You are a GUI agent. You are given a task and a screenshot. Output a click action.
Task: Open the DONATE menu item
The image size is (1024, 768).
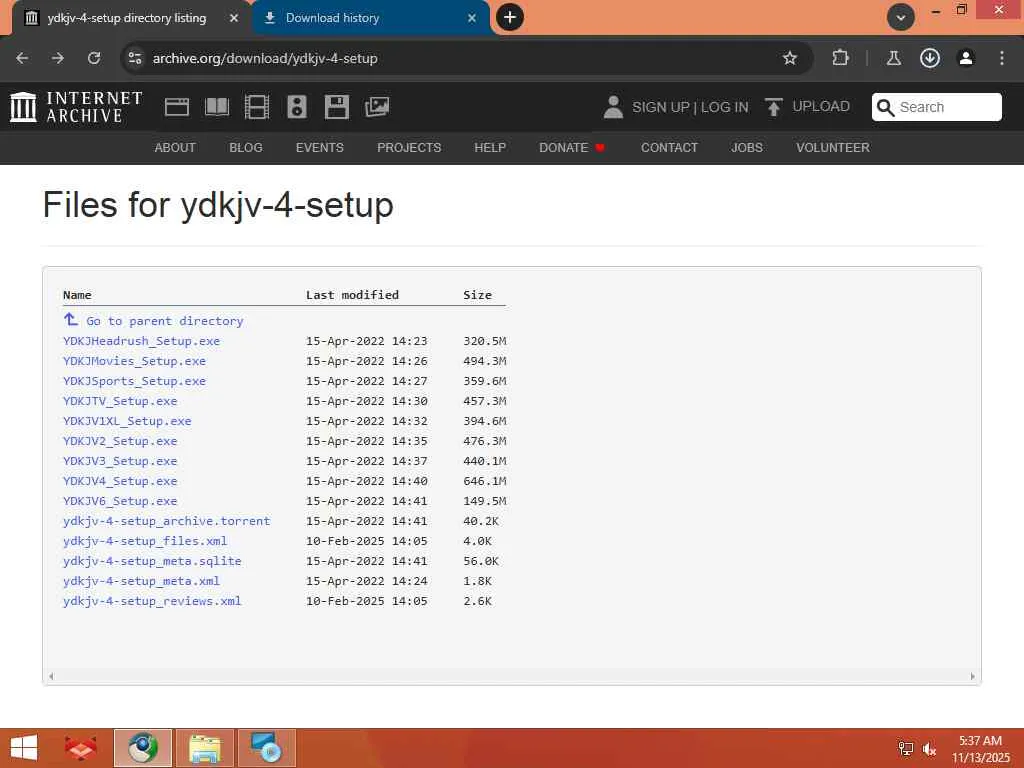(x=572, y=148)
